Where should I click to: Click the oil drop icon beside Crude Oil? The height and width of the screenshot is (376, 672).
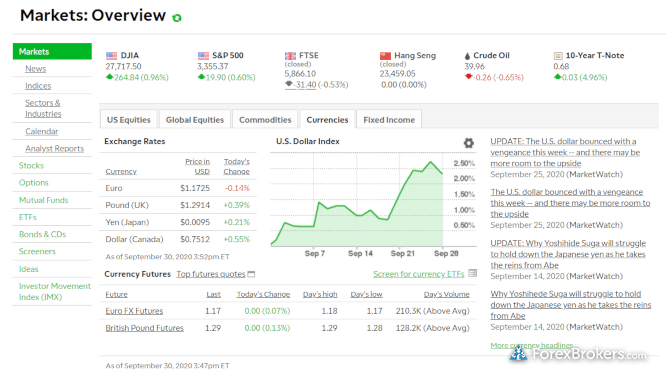click(x=467, y=56)
